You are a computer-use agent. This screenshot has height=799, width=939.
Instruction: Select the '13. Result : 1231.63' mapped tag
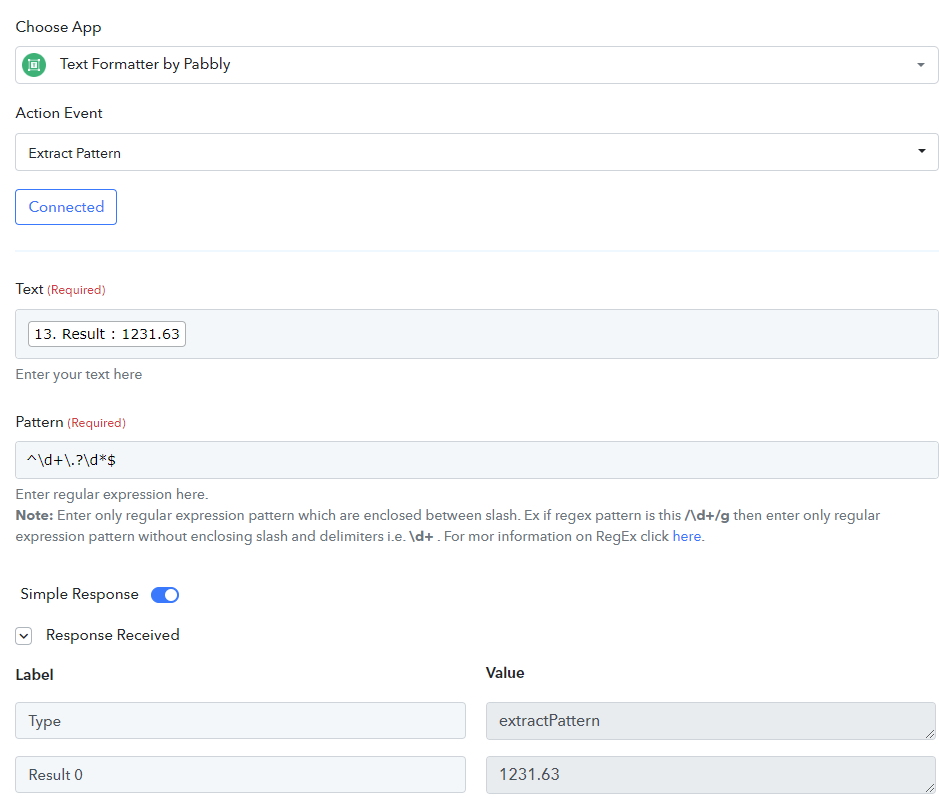click(x=107, y=334)
